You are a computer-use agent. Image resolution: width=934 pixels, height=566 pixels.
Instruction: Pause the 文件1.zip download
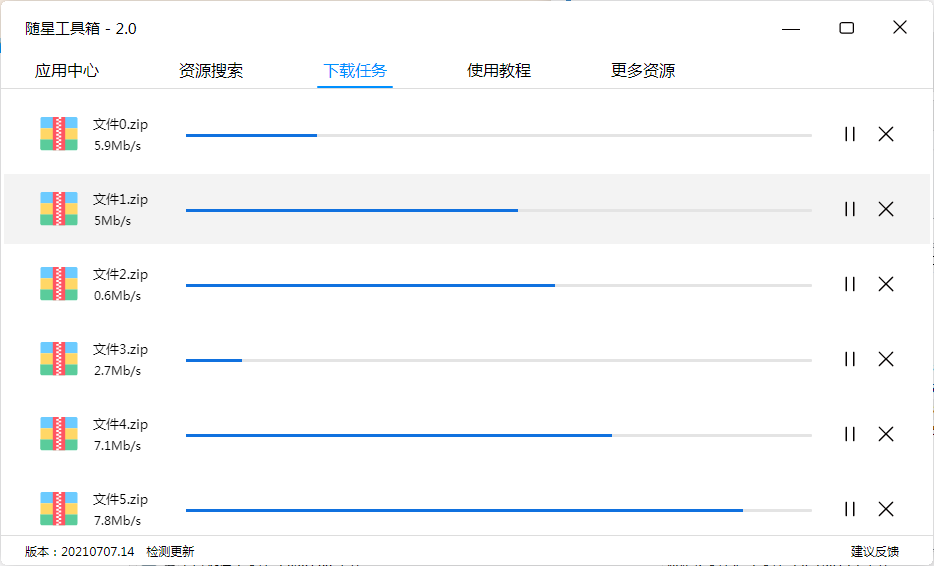850,209
